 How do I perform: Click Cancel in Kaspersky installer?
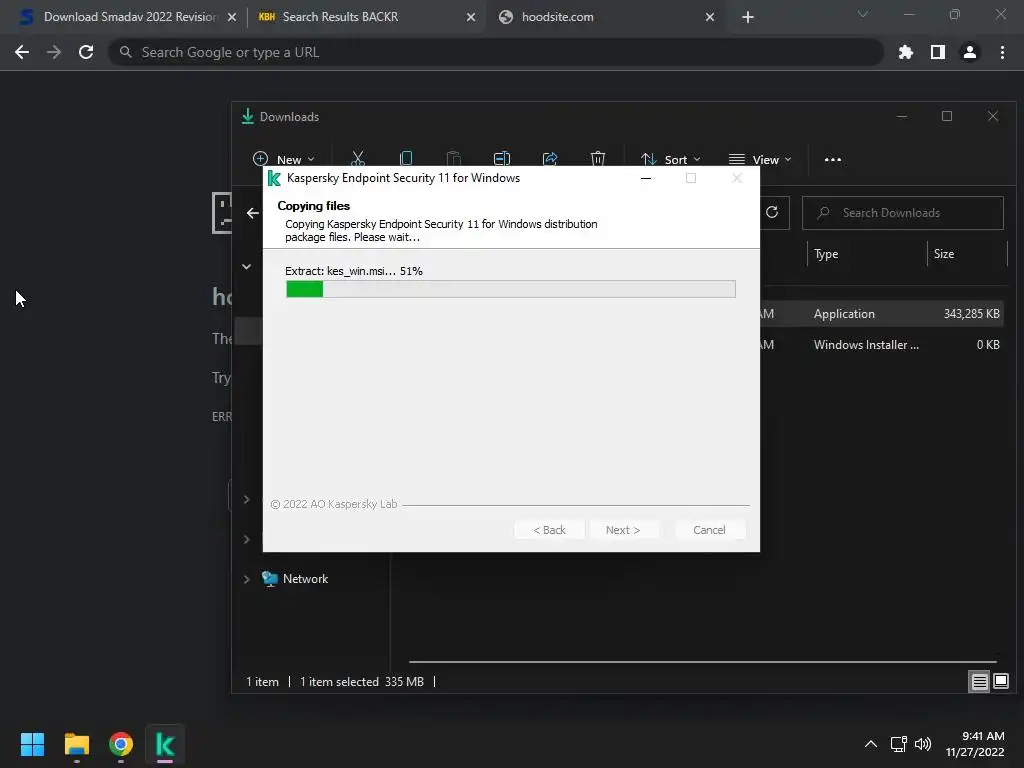point(709,530)
